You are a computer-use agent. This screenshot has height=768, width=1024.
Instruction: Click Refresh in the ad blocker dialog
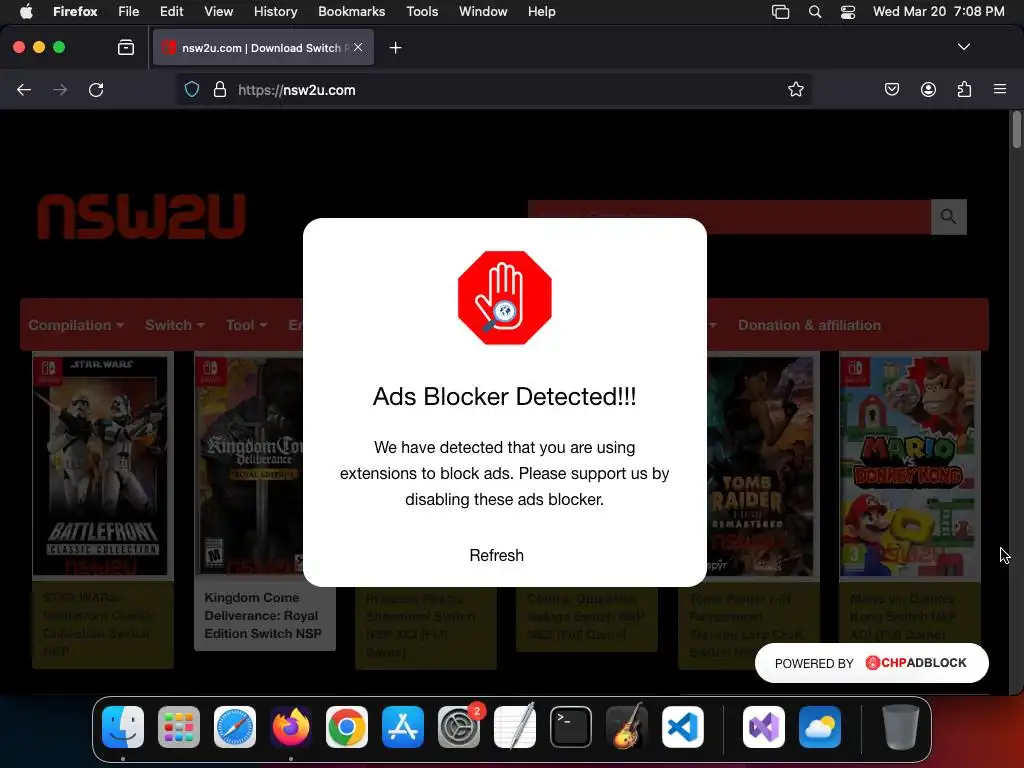point(496,555)
